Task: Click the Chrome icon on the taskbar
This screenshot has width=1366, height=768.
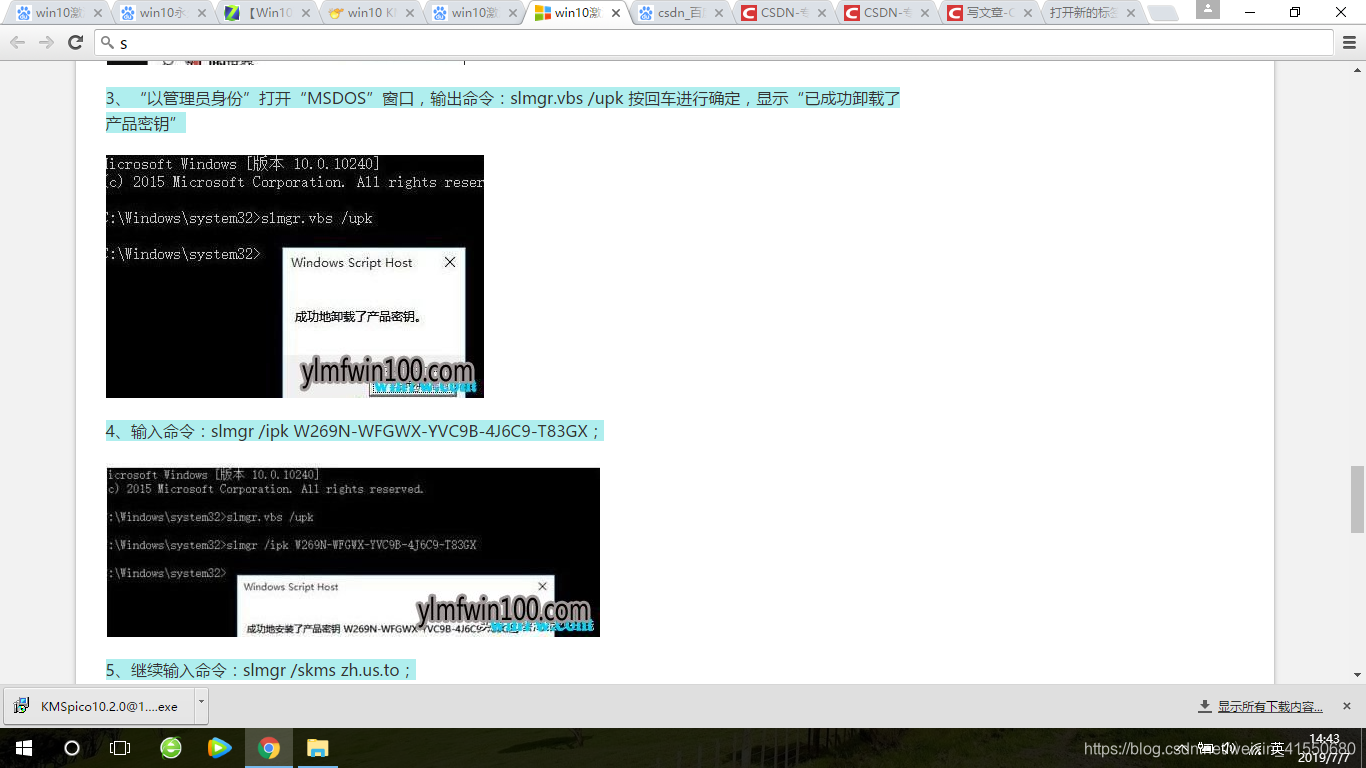Action: tap(268, 748)
